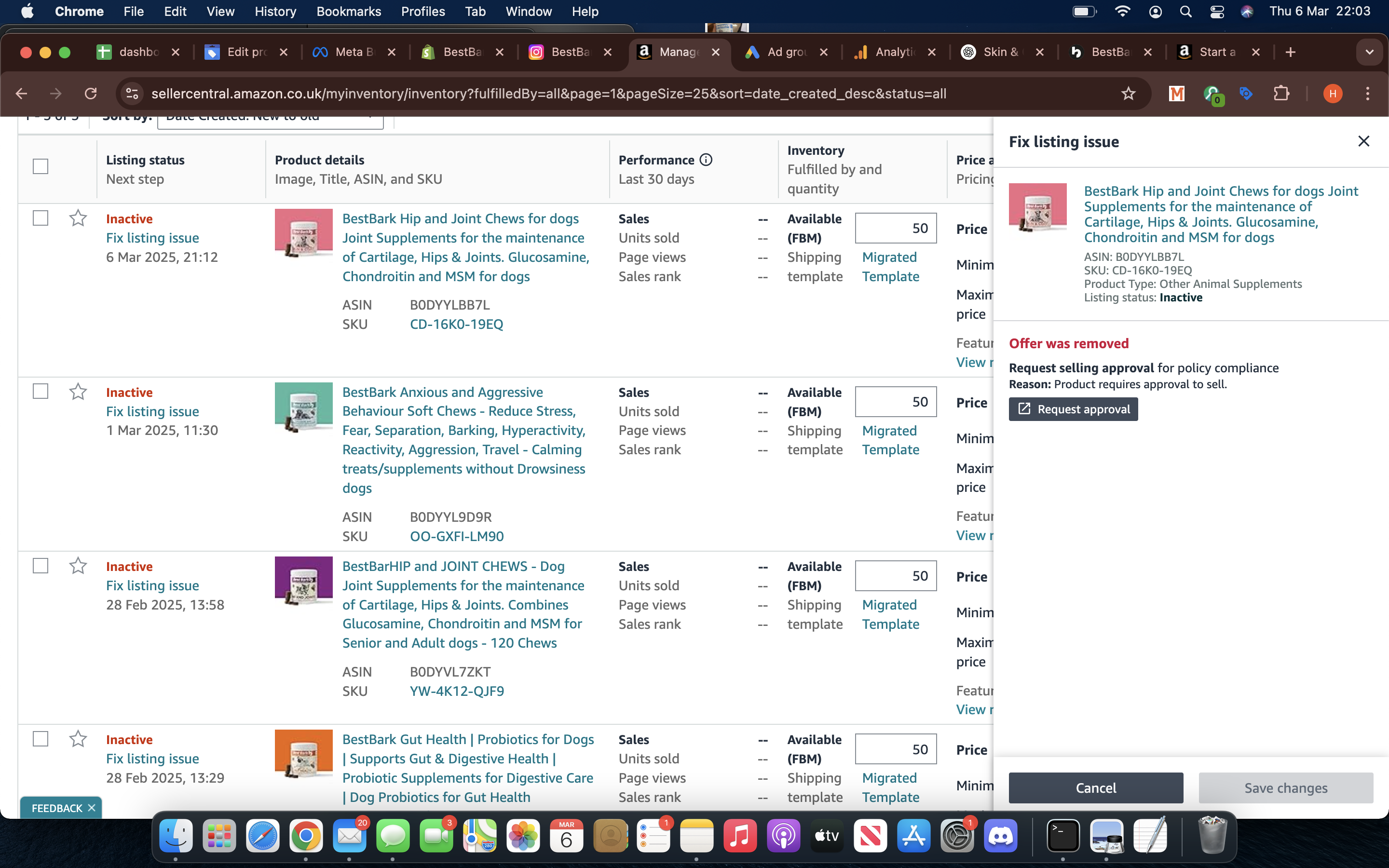1389x868 pixels.
Task: Dismiss the FEEDBACK tab
Action: click(91, 808)
